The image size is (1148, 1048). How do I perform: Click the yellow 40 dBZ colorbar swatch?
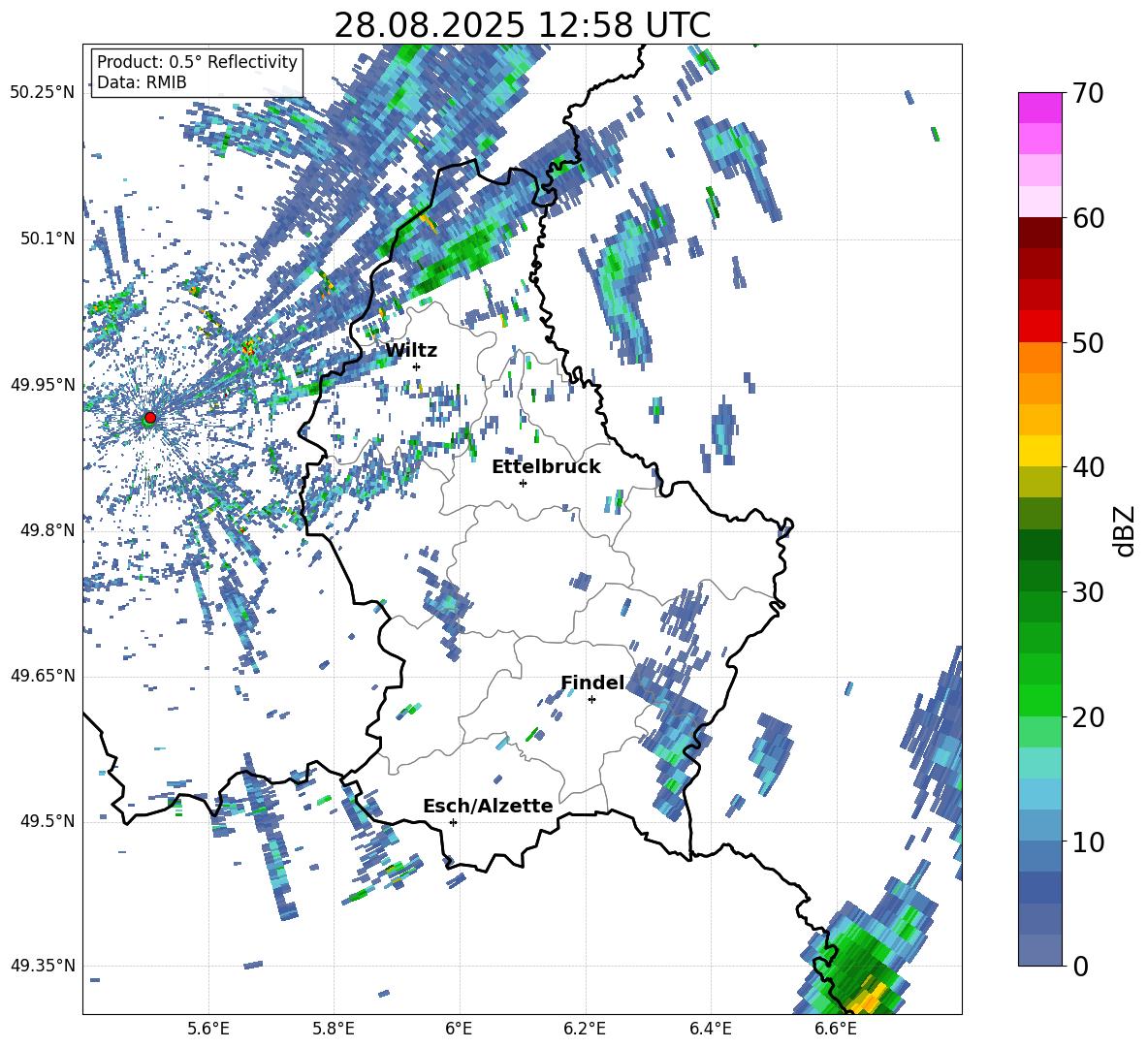[x=1039, y=451]
